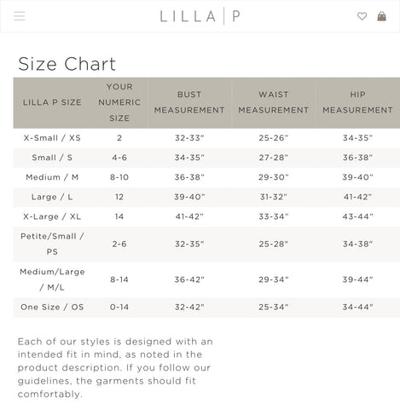Open the hamburger menu icon
The height and width of the screenshot is (409, 400).
19,16
